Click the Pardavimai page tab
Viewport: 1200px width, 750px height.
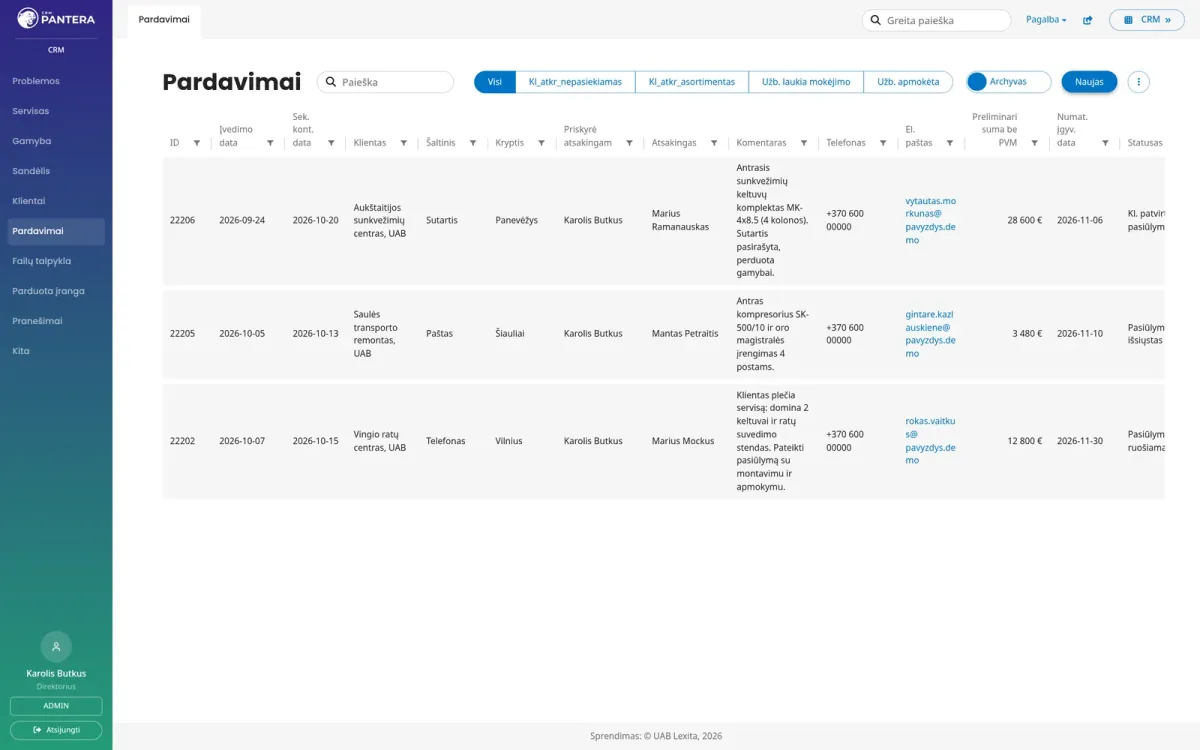point(164,20)
